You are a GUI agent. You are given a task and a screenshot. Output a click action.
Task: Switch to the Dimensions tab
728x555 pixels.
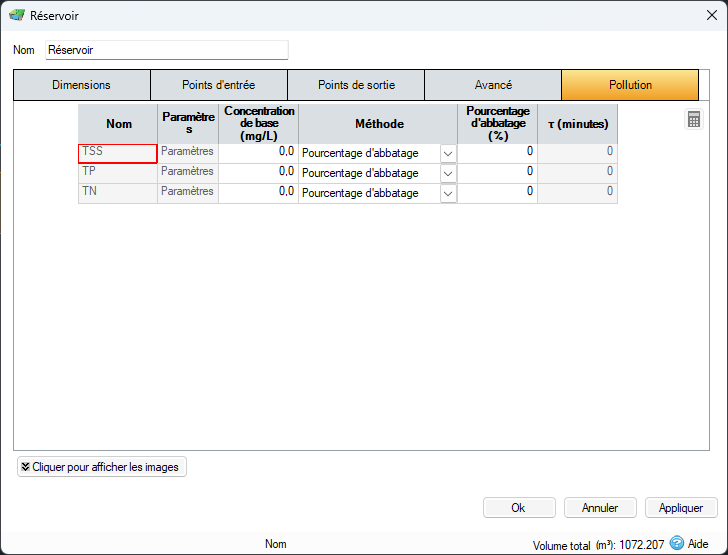tap(82, 85)
